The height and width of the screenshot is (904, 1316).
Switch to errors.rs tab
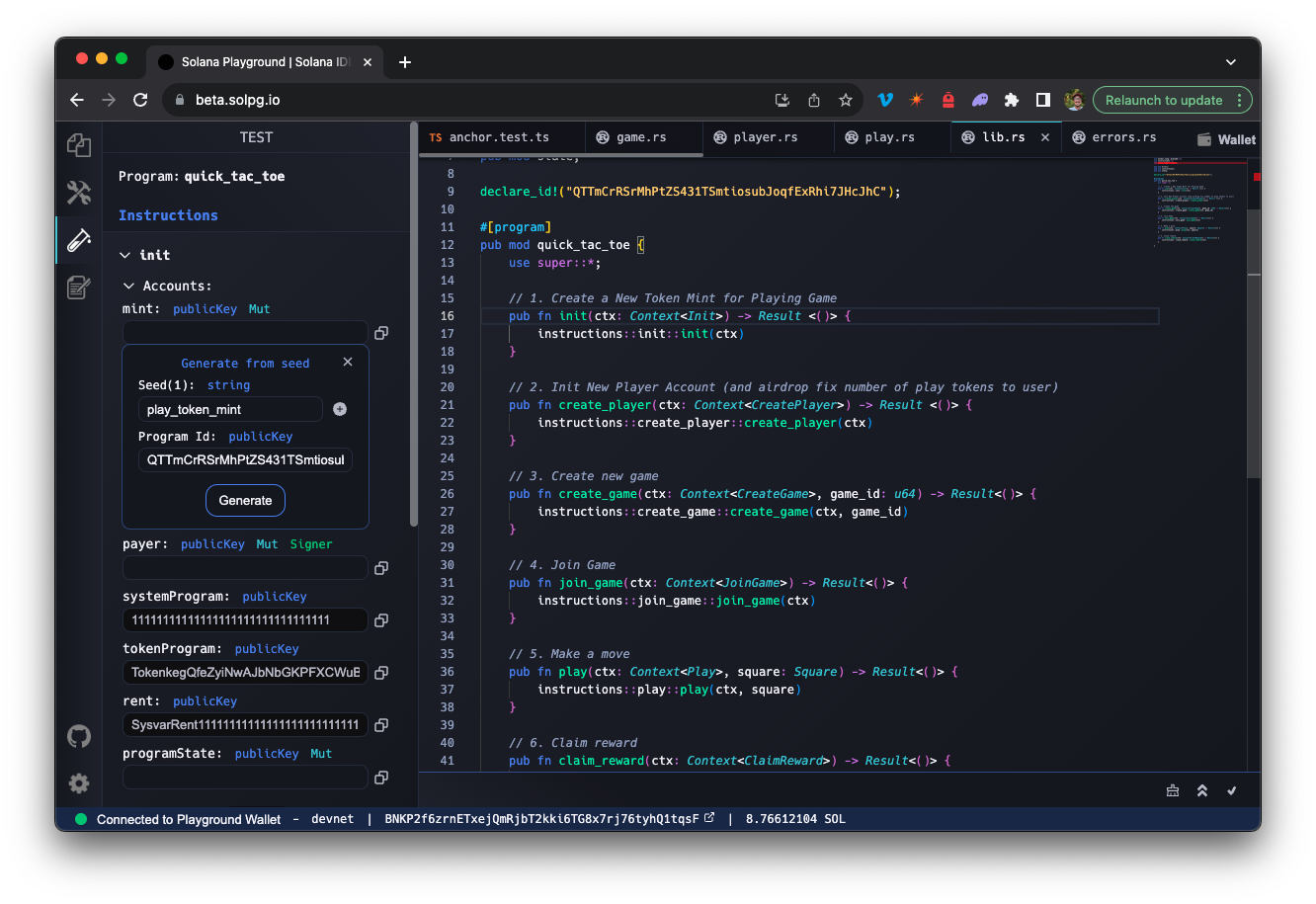(1121, 137)
